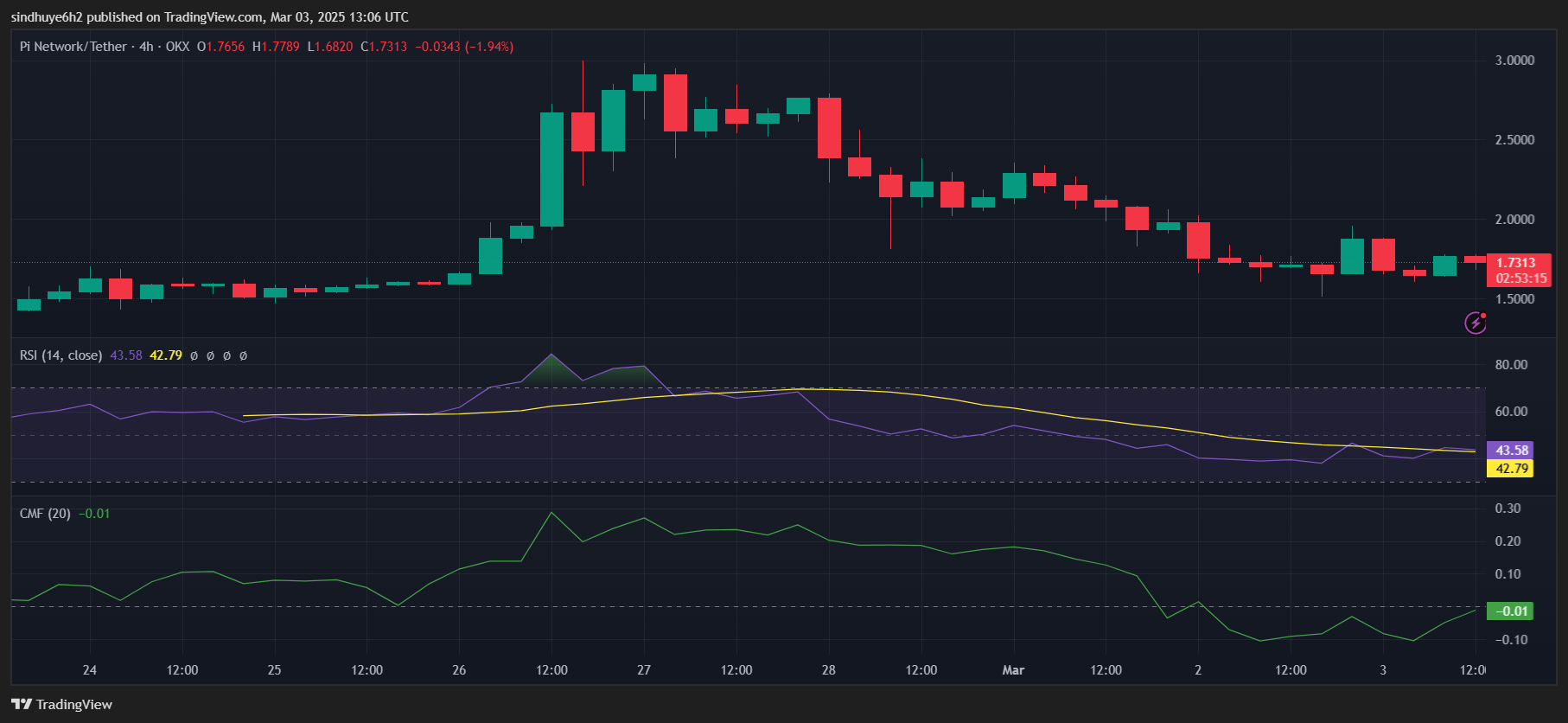Click the −0.10 CMF axis label
Screen dimensions: 1568x723
1511,640
